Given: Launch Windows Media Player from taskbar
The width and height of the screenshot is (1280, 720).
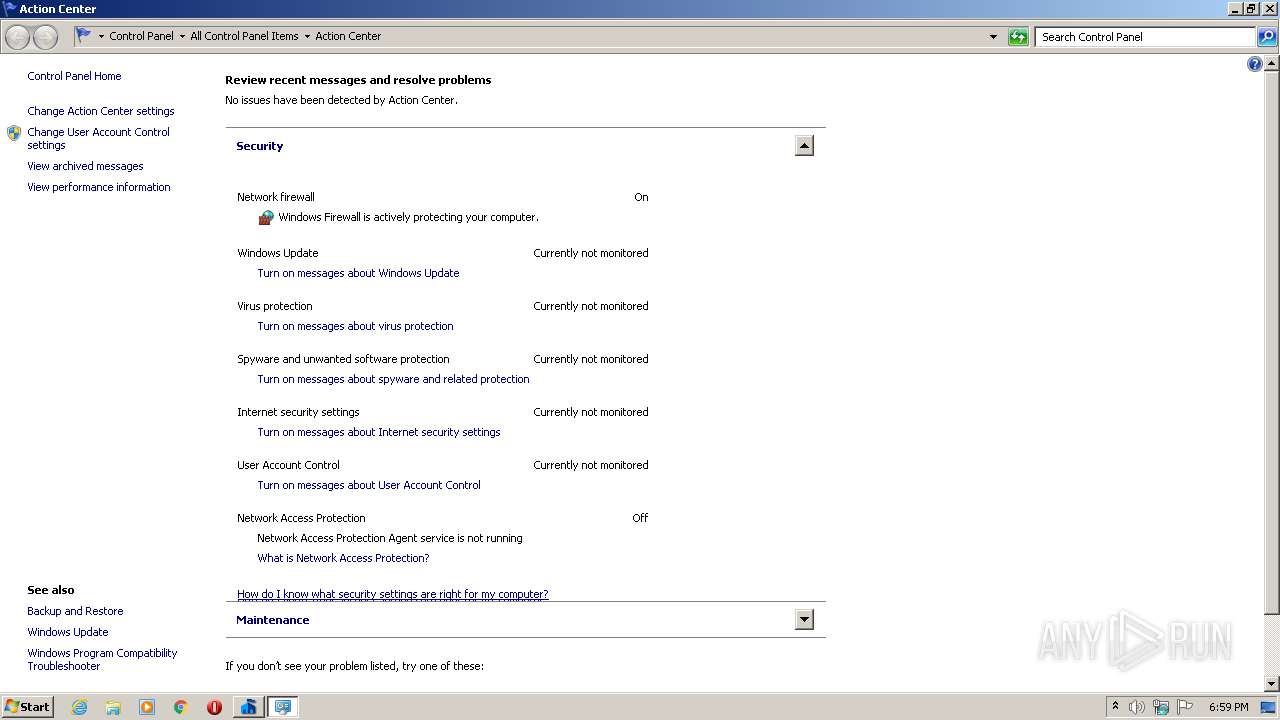Looking at the screenshot, I should [x=147, y=707].
